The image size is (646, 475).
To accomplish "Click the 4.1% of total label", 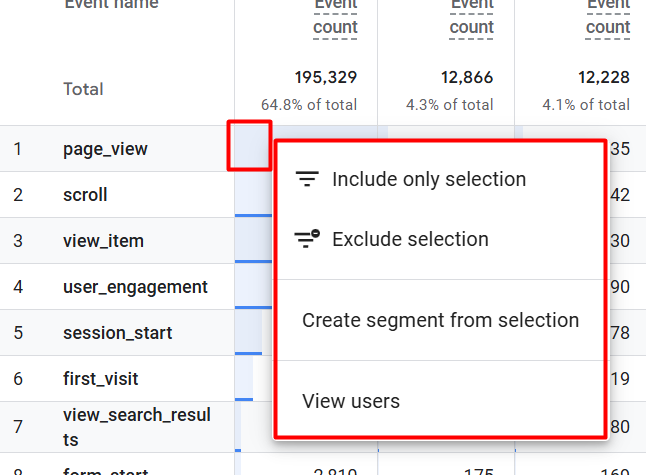I will point(586,105).
